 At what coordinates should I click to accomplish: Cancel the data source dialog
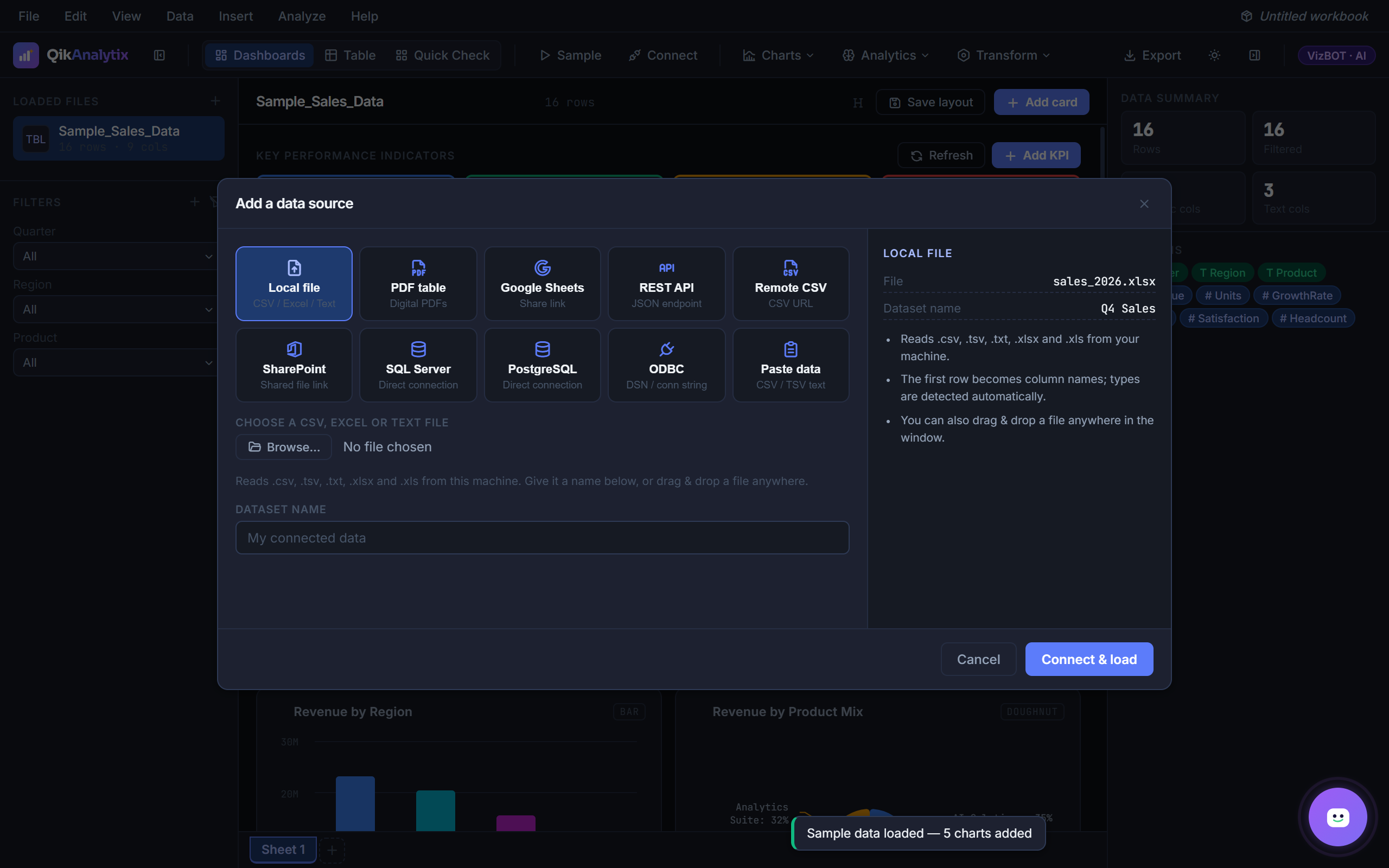point(978,659)
